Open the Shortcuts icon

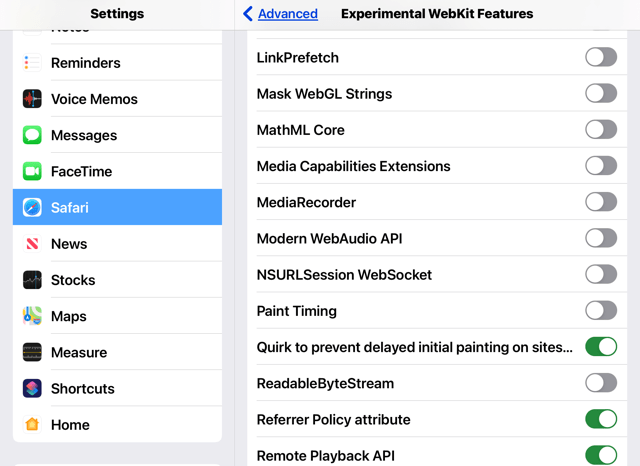click(x=32, y=388)
